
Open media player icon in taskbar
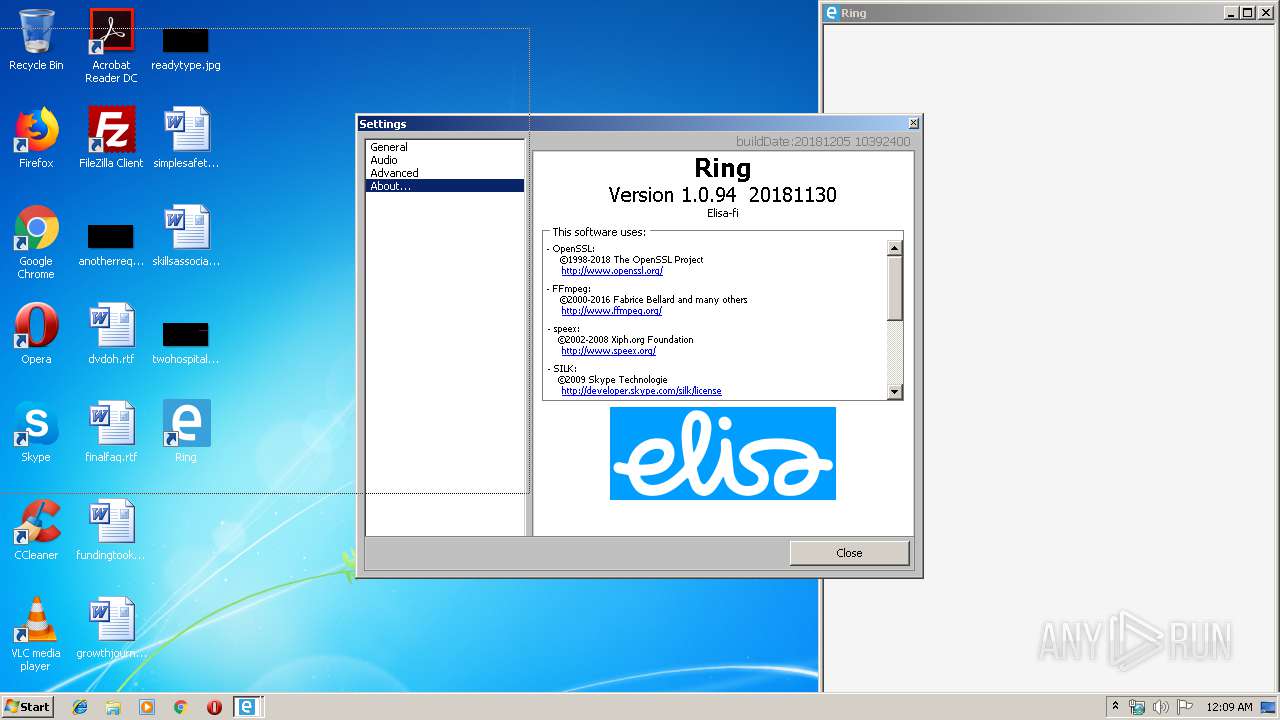click(147, 707)
